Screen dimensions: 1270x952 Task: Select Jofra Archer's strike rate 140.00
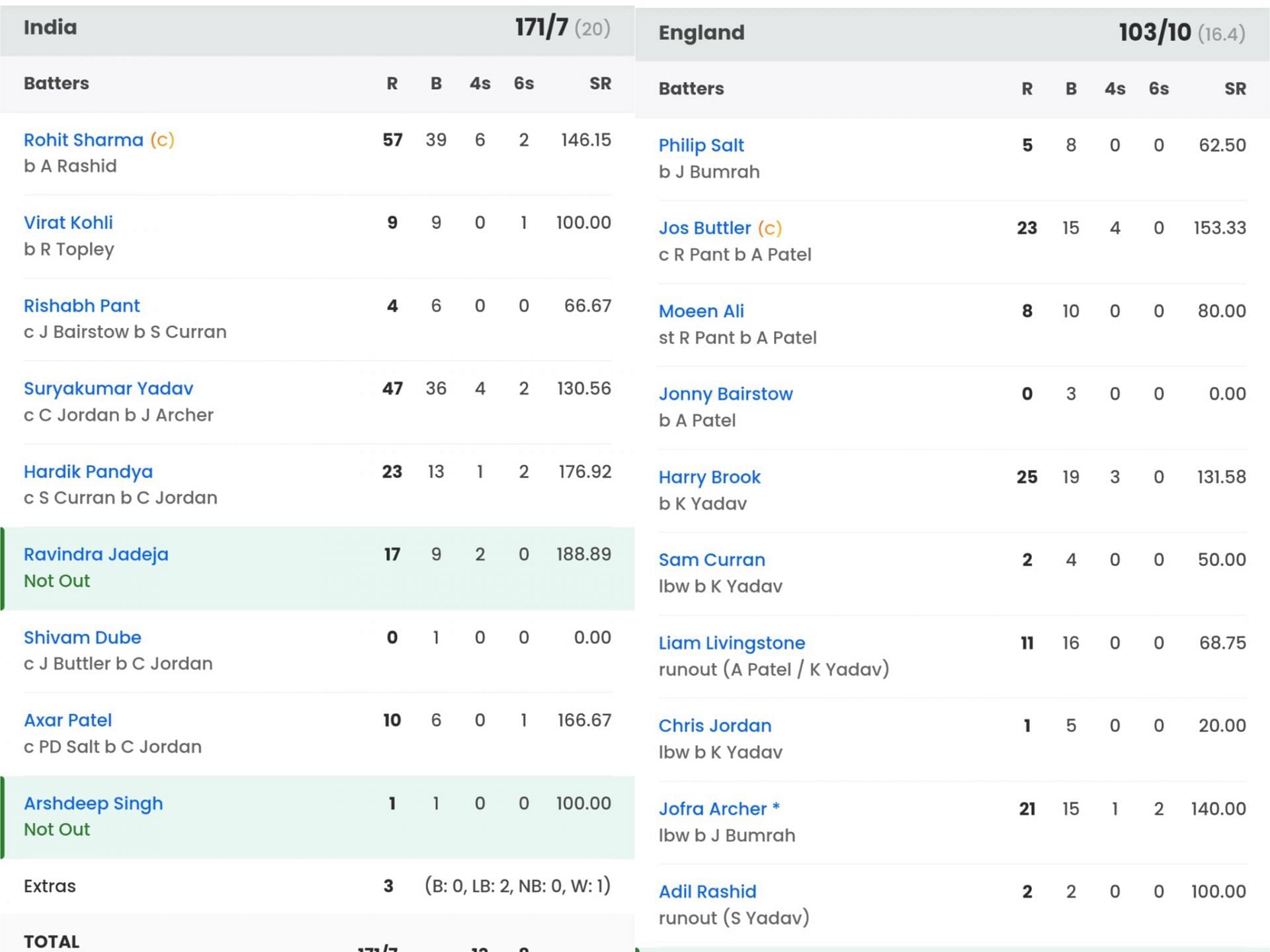pos(1218,809)
